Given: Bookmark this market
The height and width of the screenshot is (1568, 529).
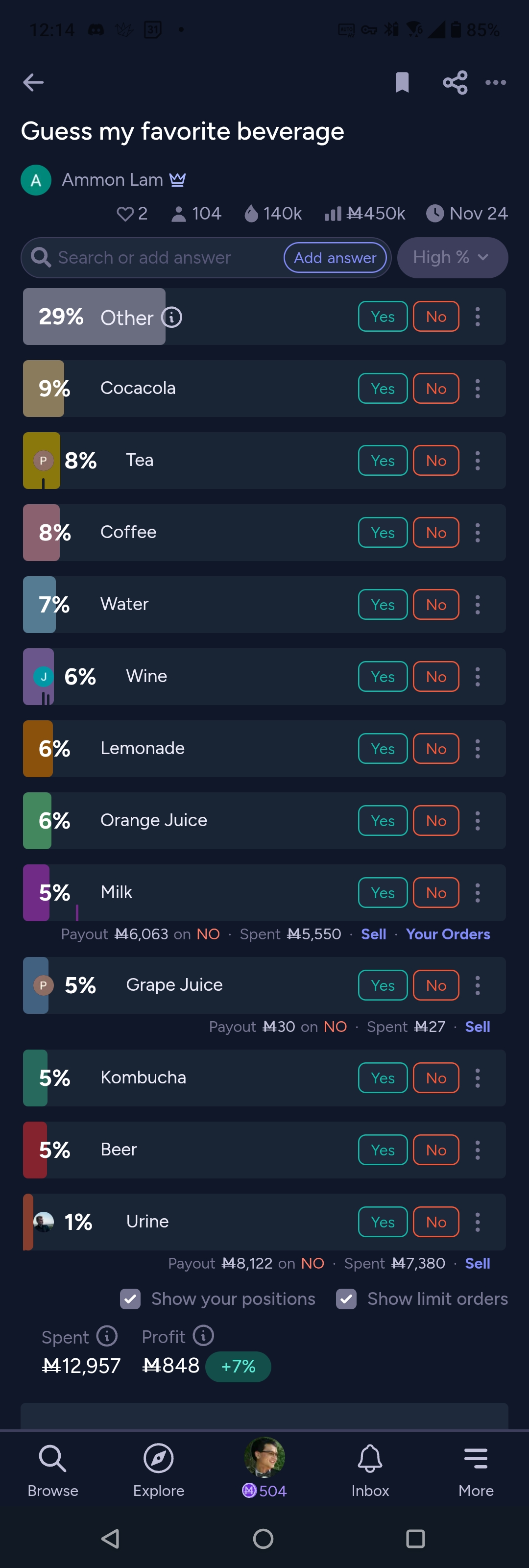Looking at the screenshot, I should pyautogui.click(x=402, y=82).
